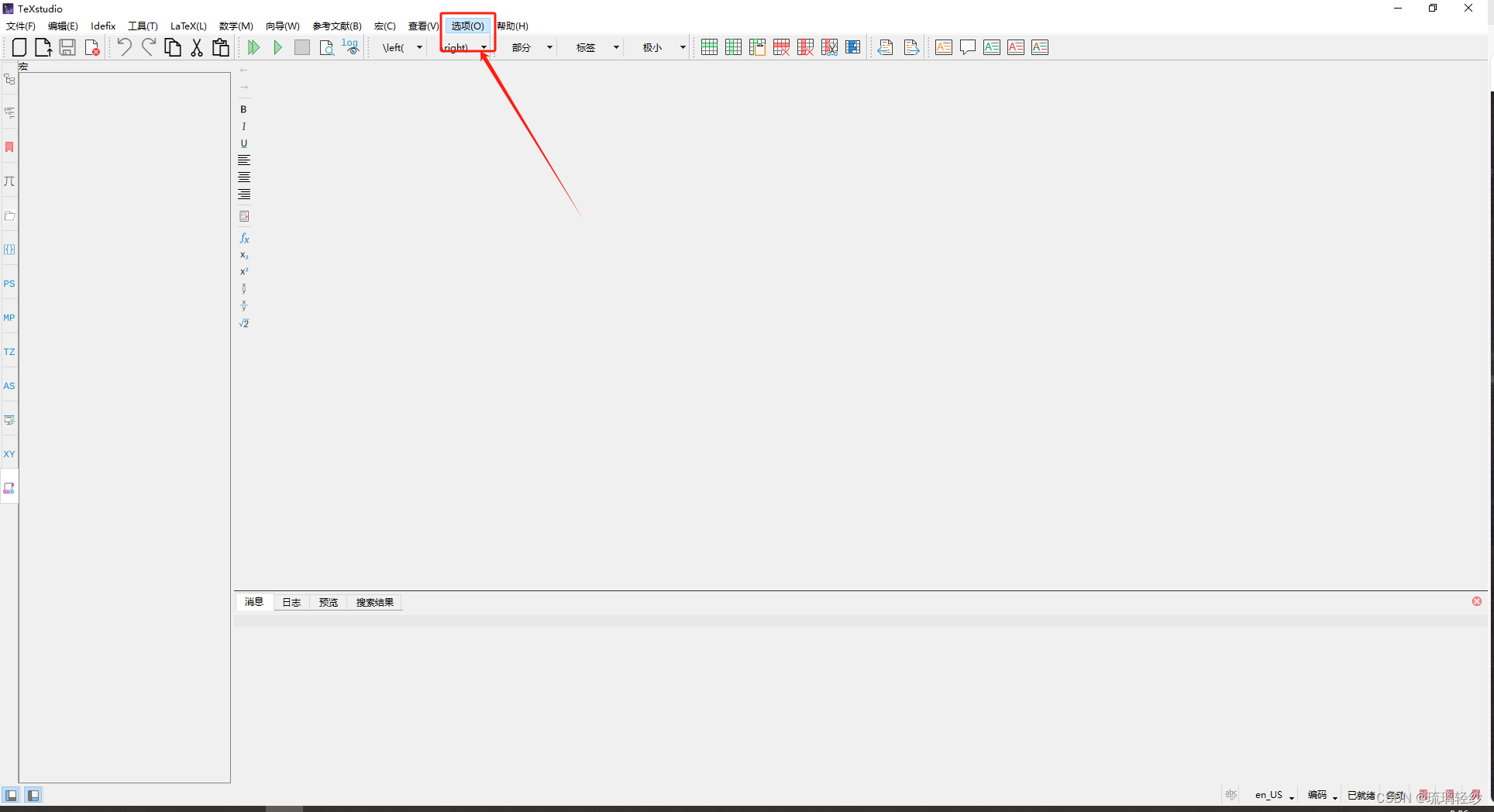Open the 工具(T) menu
This screenshot has height=812, width=1494.
143,26
